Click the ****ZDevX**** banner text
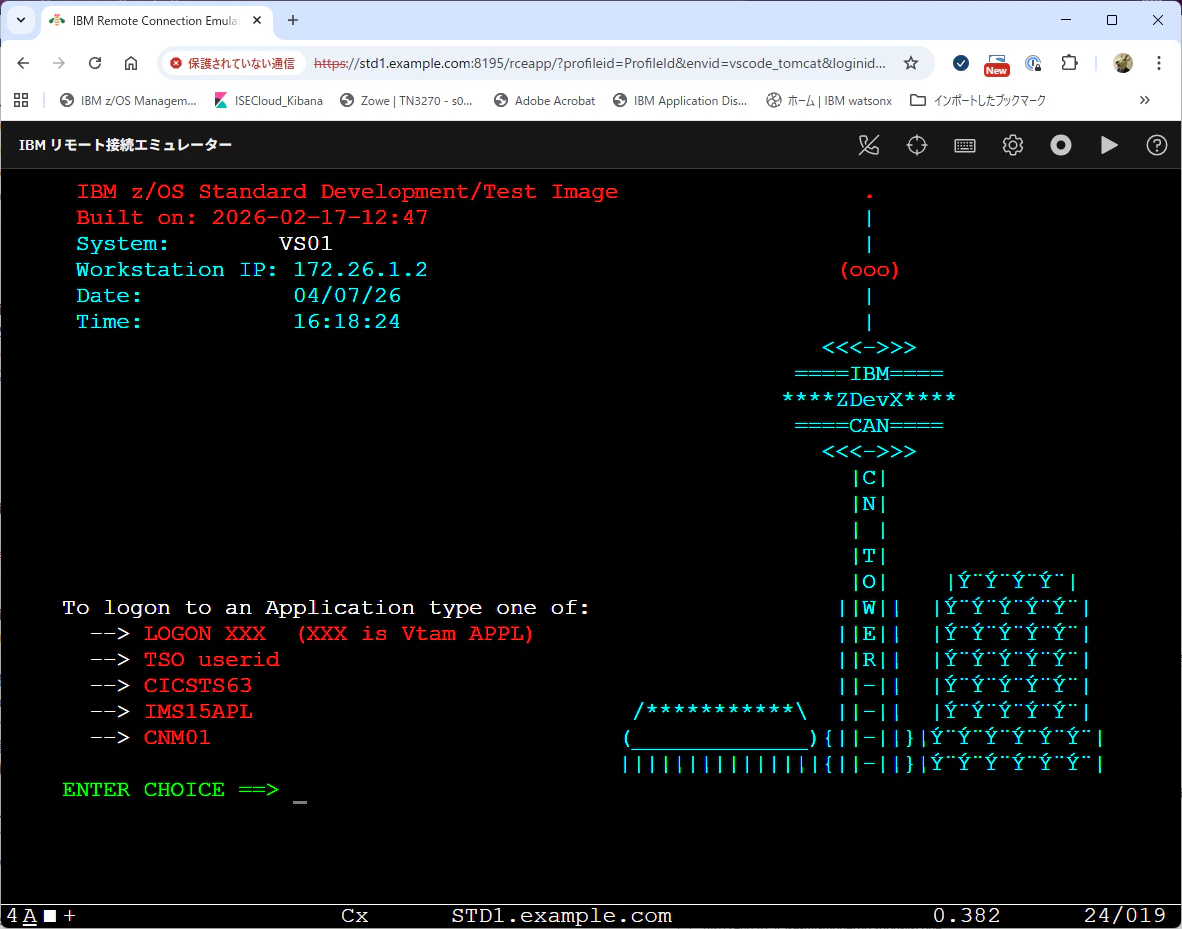 [869, 400]
